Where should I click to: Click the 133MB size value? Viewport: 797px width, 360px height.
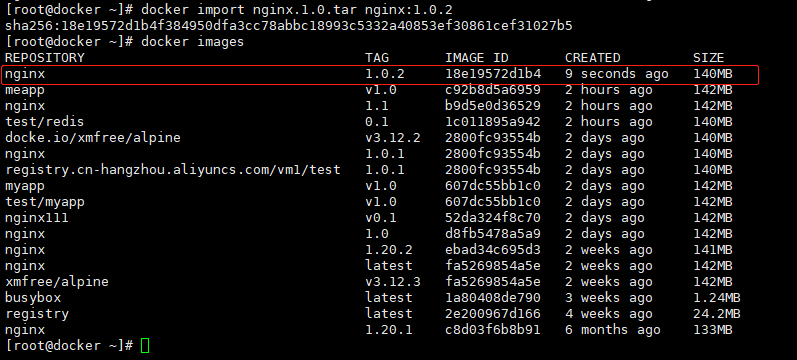click(x=713, y=329)
